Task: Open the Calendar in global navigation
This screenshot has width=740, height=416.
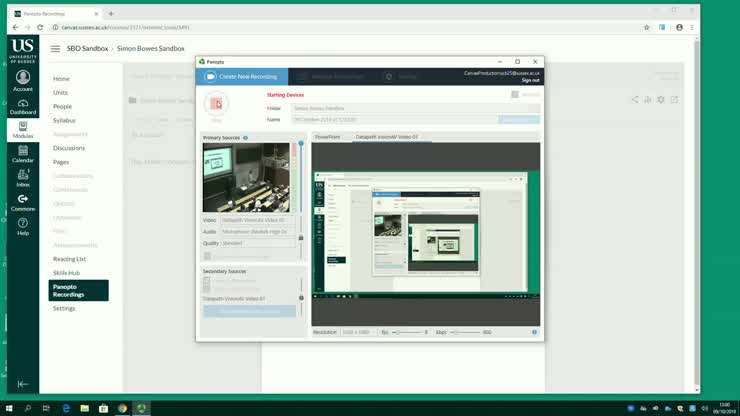Action: point(23,154)
